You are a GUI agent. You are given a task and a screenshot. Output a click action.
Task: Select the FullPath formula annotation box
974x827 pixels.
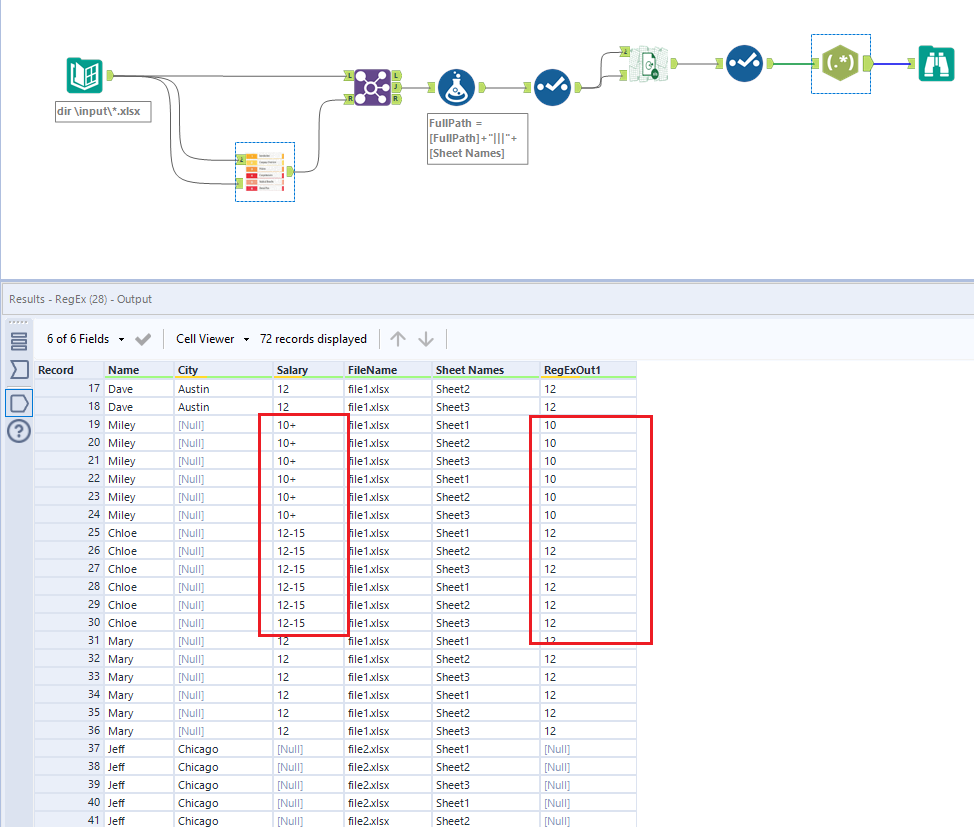478,139
